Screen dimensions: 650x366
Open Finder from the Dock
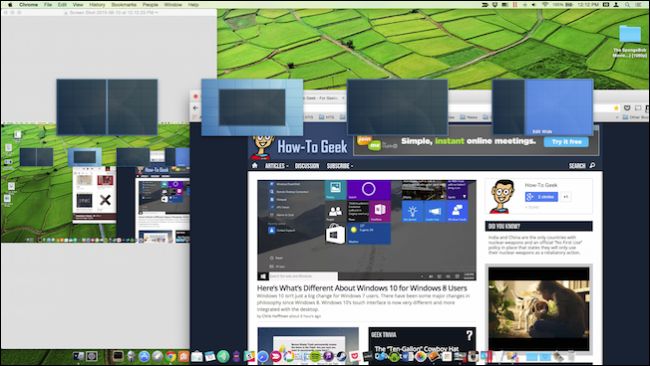coord(78,356)
